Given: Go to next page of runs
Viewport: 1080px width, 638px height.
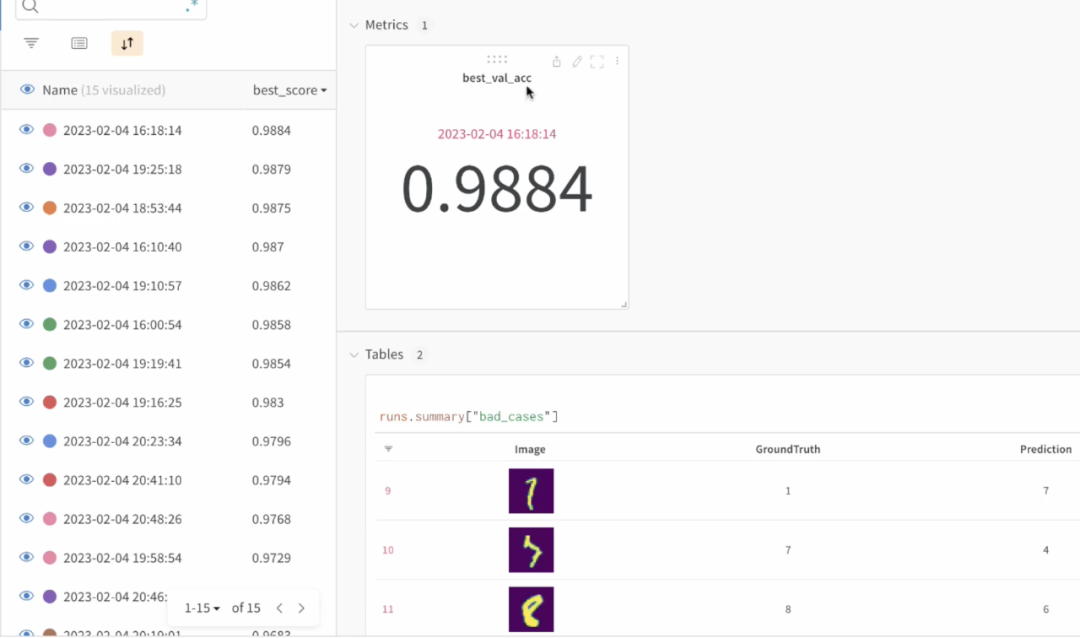Looking at the screenshot, I should click(x=301, y=608).
